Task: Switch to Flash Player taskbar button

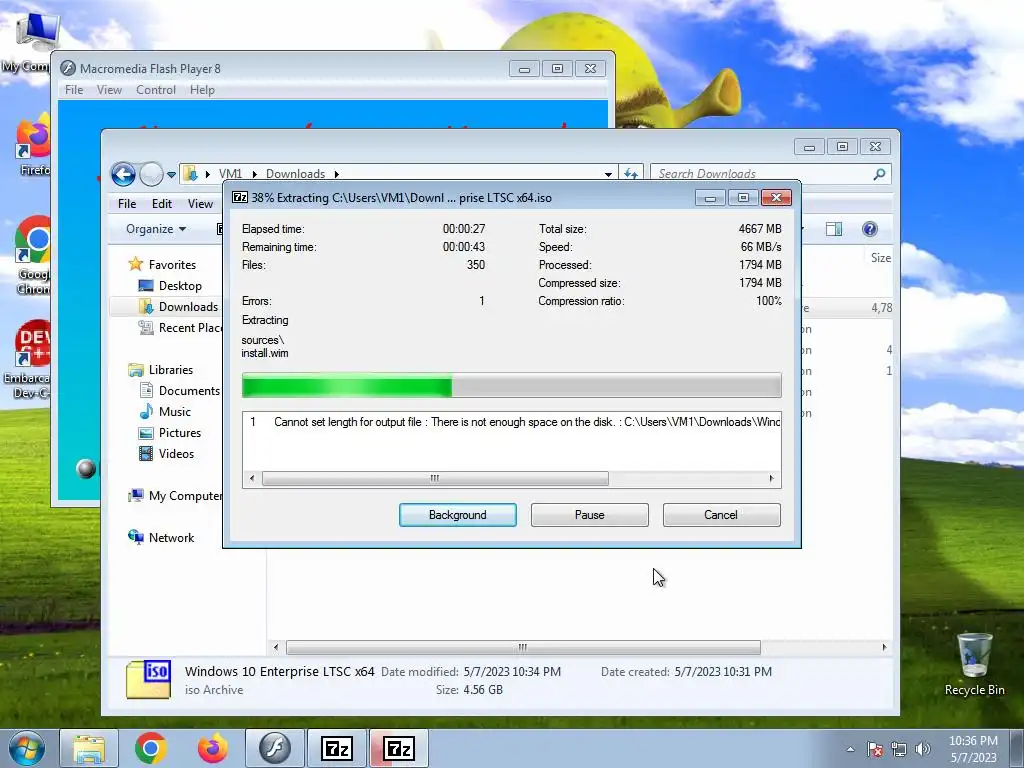Action: pos(275,748)
